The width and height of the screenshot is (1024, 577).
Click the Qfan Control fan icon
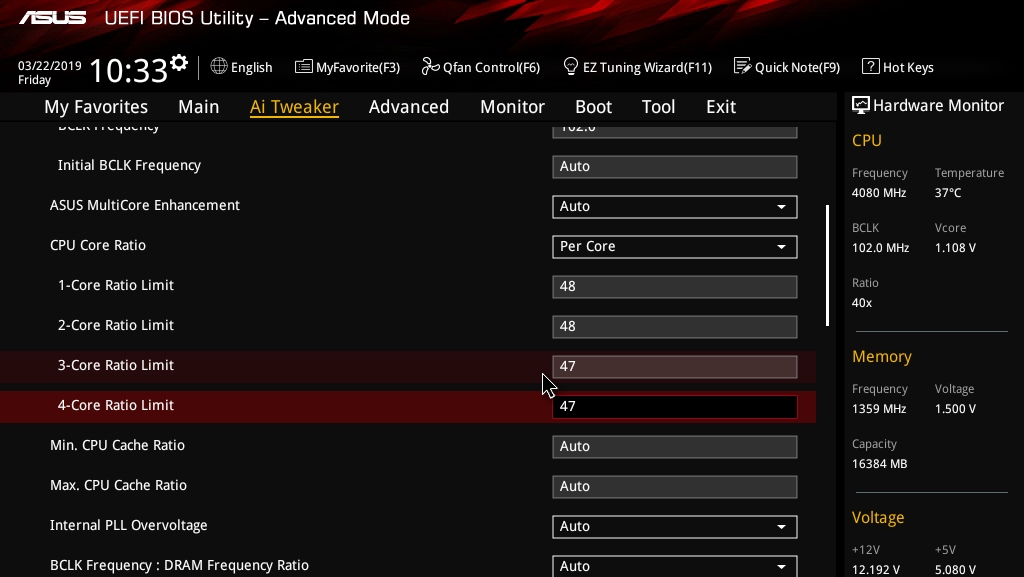coord(430,66)
